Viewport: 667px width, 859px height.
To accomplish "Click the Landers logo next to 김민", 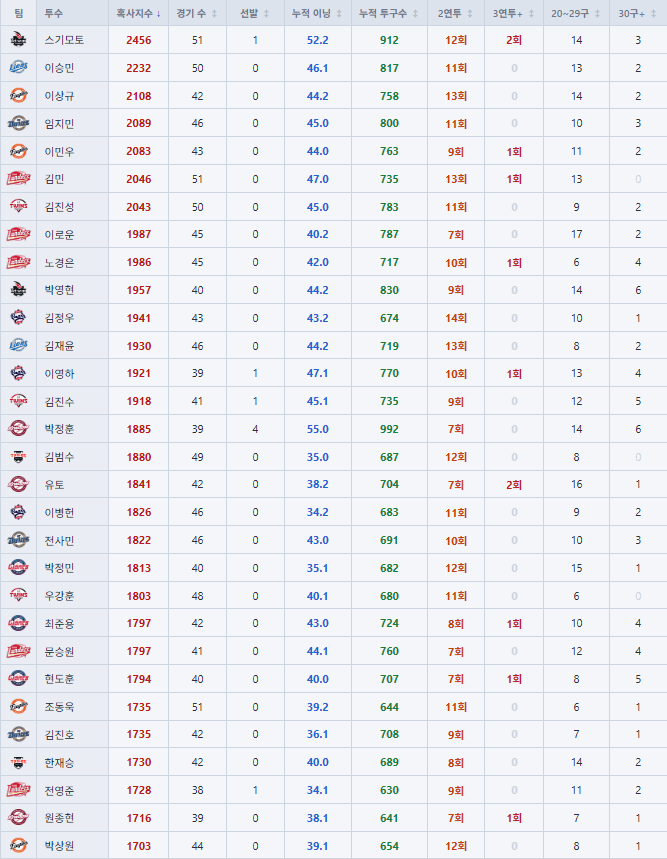I will pos(18,179).
